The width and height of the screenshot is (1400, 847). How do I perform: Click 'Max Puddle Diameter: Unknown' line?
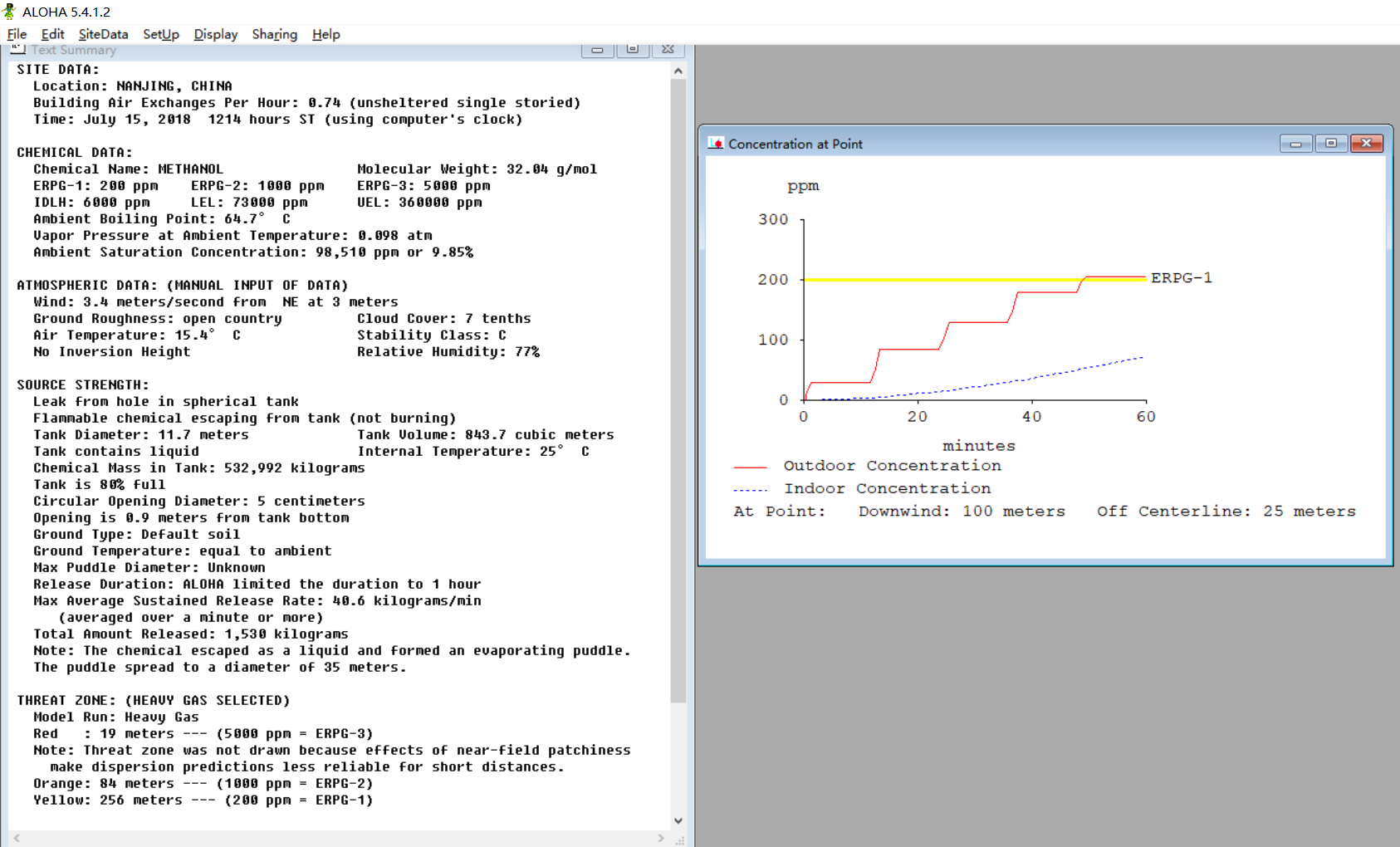(x=149, y=568)
